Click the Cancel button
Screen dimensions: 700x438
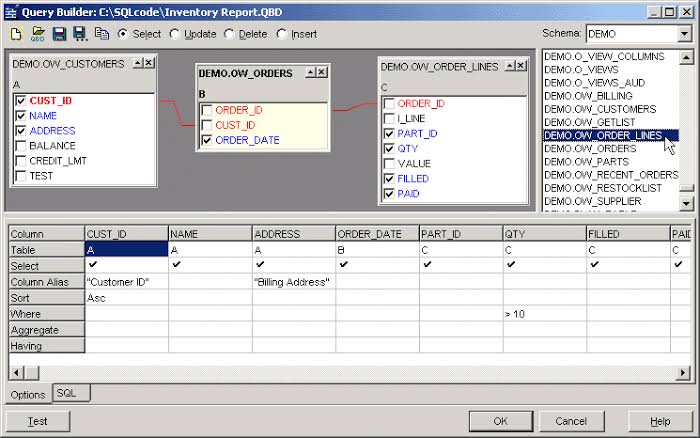tap(571, 421)
